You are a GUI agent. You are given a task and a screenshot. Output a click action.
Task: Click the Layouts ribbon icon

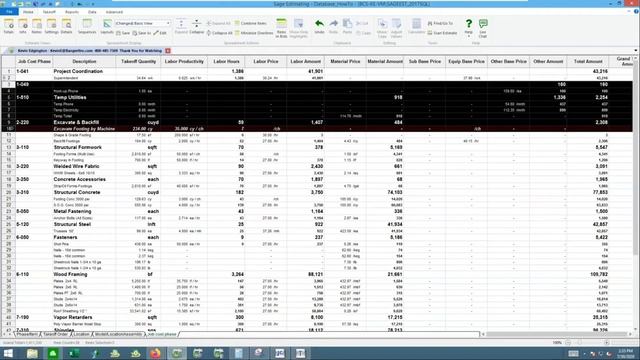107,26
